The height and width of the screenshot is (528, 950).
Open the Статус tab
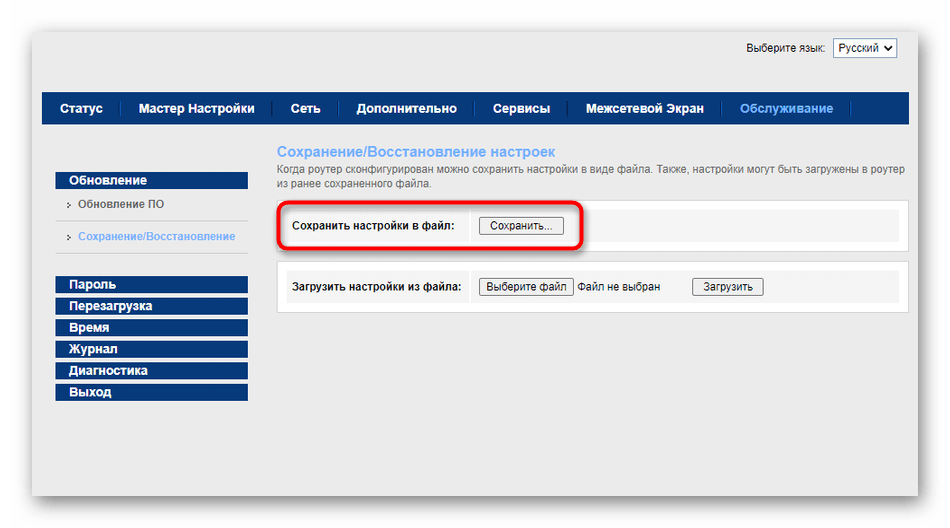click(x=81, y=109)
